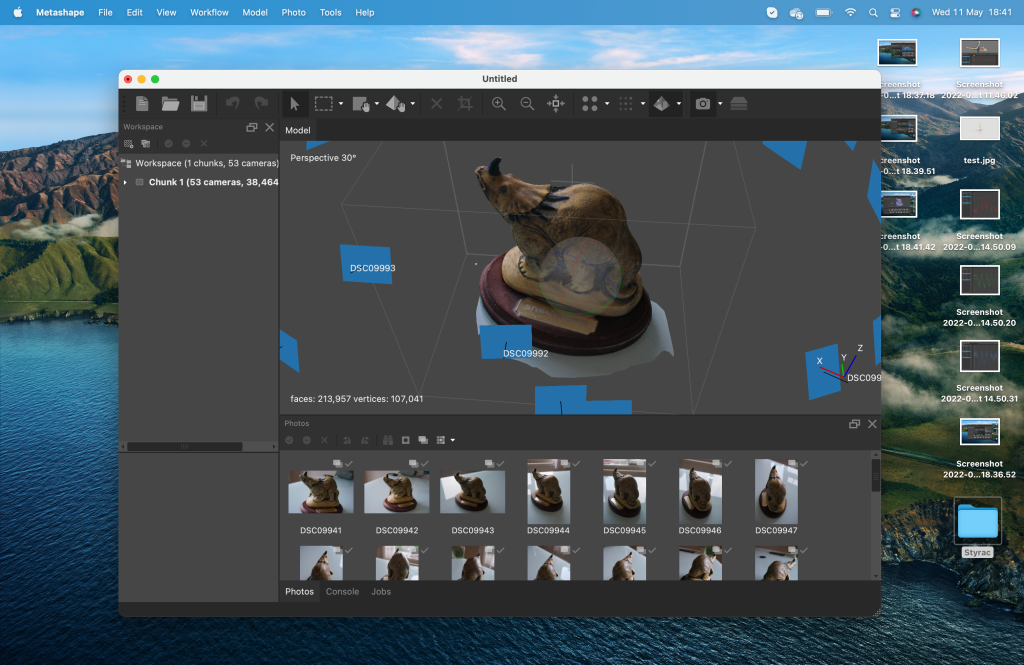The width and height of the screenshot is (1024, 665).
Task: Uncheck the enable mark on DSC09941
Action: [346, 461]
